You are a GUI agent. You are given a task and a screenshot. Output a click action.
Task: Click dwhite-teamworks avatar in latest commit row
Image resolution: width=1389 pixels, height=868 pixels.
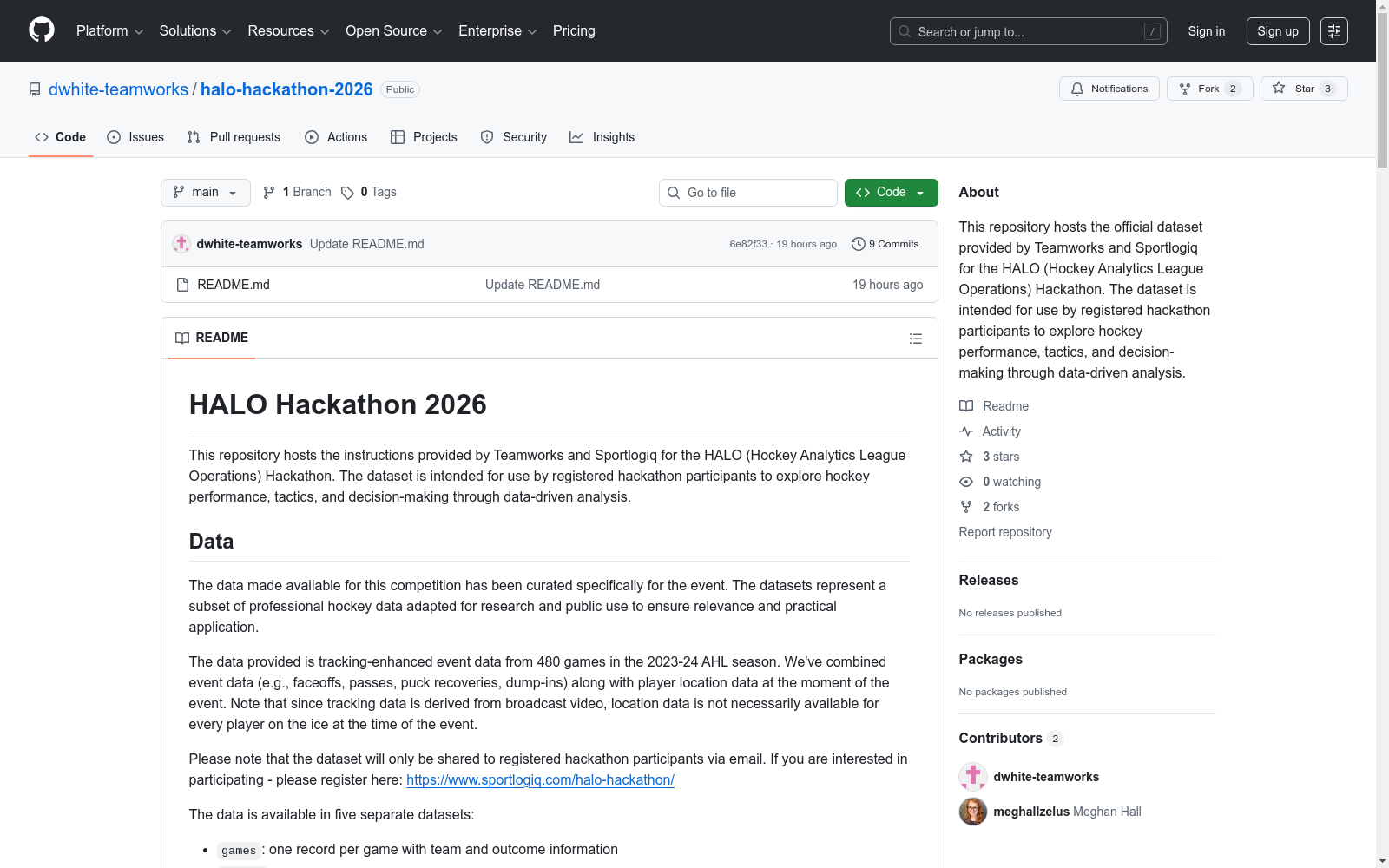click(x=181, y=244)
